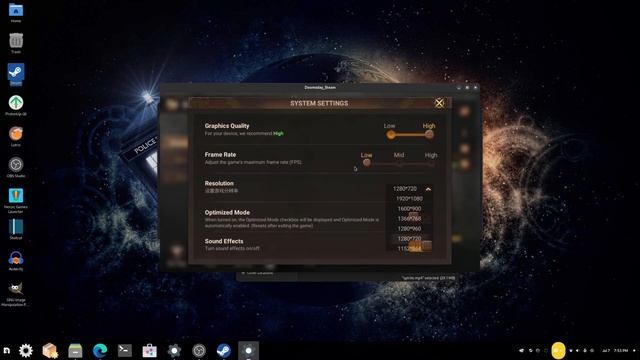This screenshot has height=360, width=640.
Task: Switch to OBS Studio in taskbar
Action: 199,350
